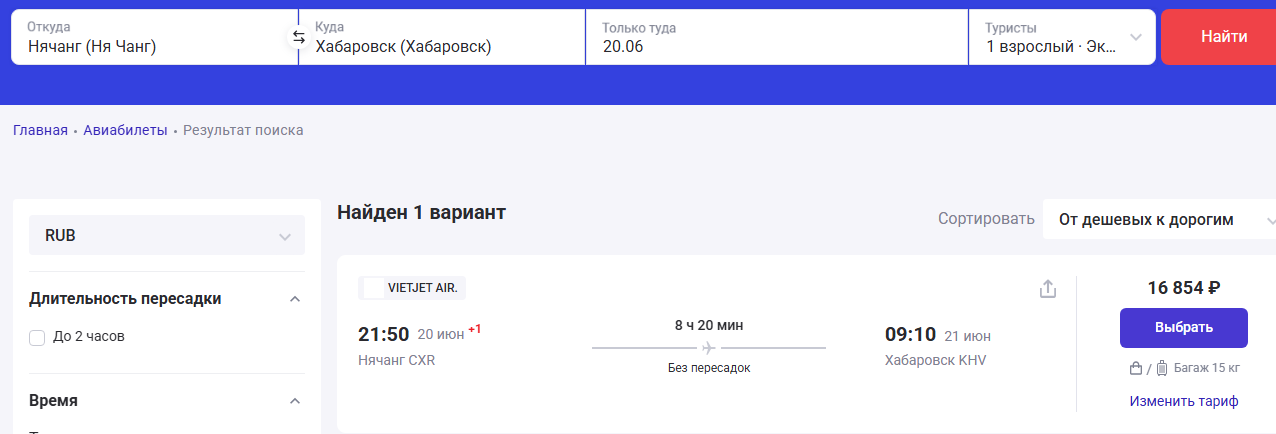1276x434 pixels.
Task: Click the share icon on flight card
Action: [x=1048, y=289]
